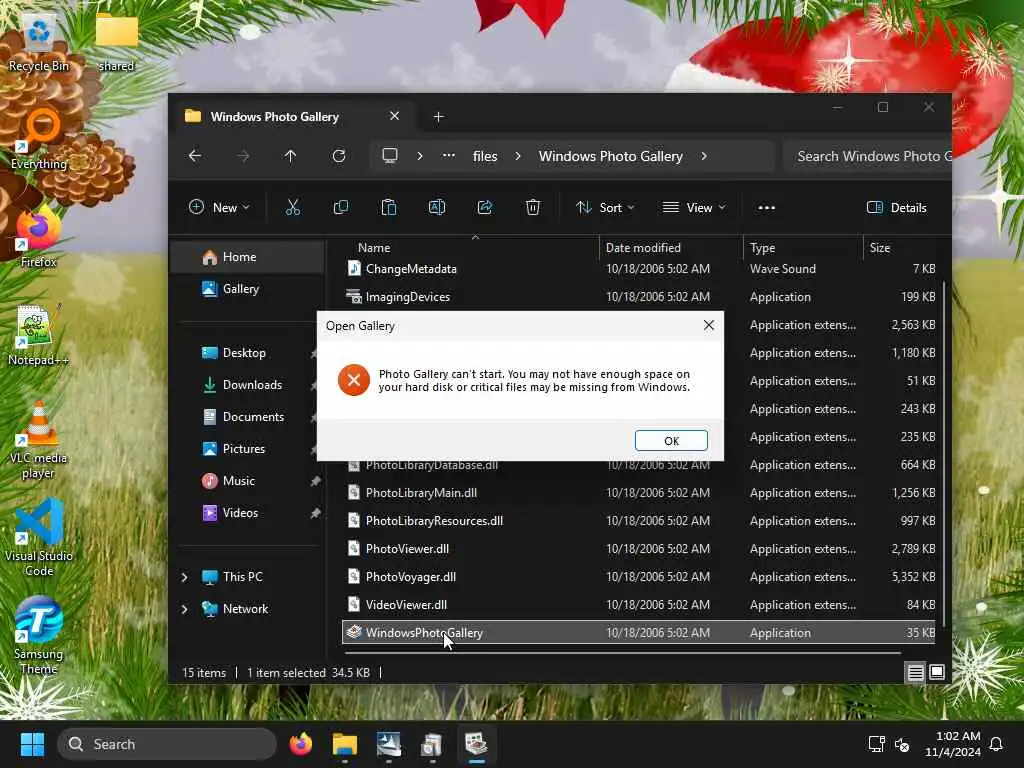The height and width of the screenshot is (768, 1024).
Task: Switch to large thumbnails view icon in status bar
Action: click(x=936, y=672)
